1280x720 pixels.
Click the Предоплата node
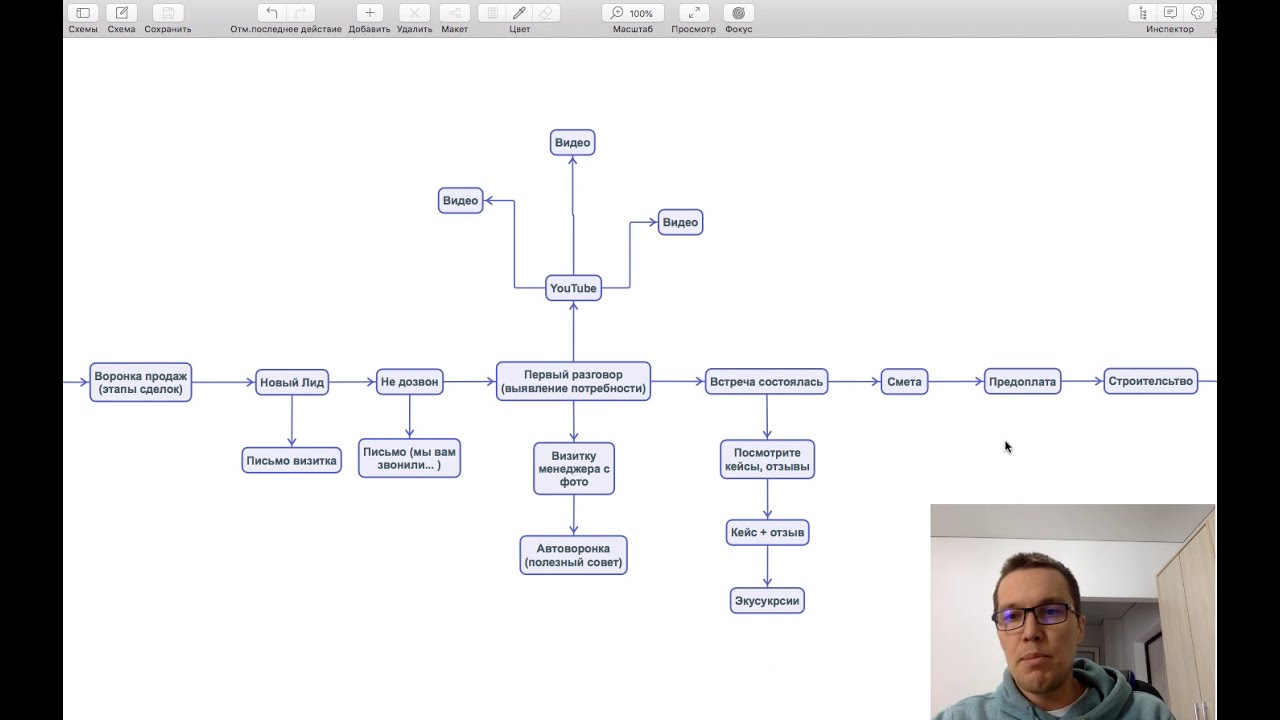click(1022, 381)
